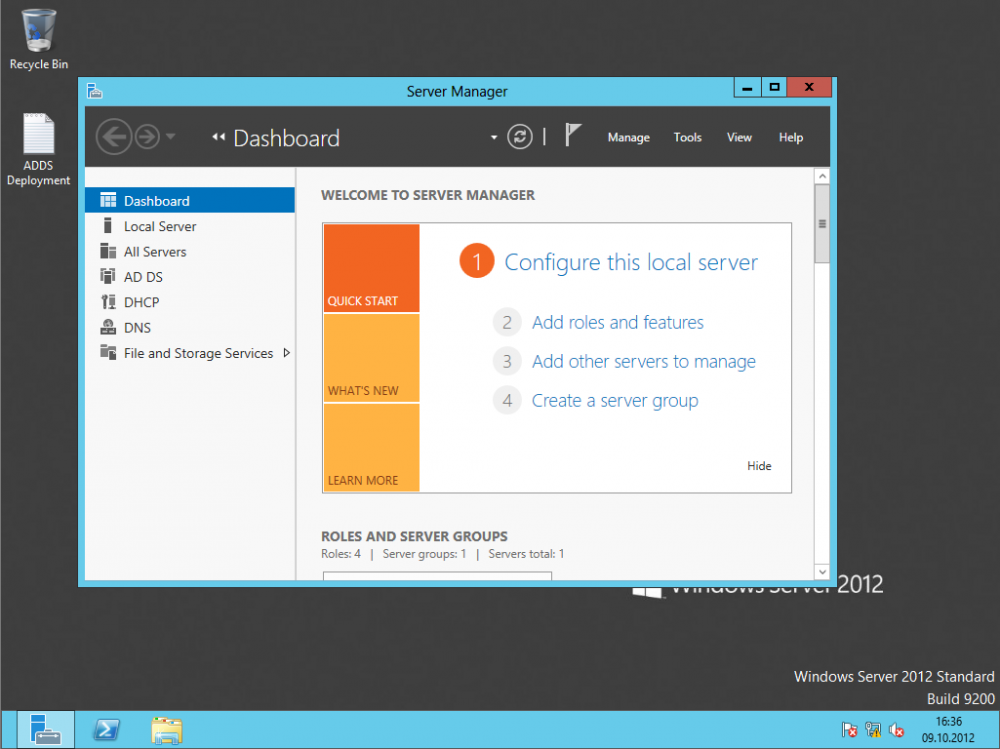Expand File and Storage Services arrow
This screenshot has height=749, width=1000.
(x=286, y=353)
